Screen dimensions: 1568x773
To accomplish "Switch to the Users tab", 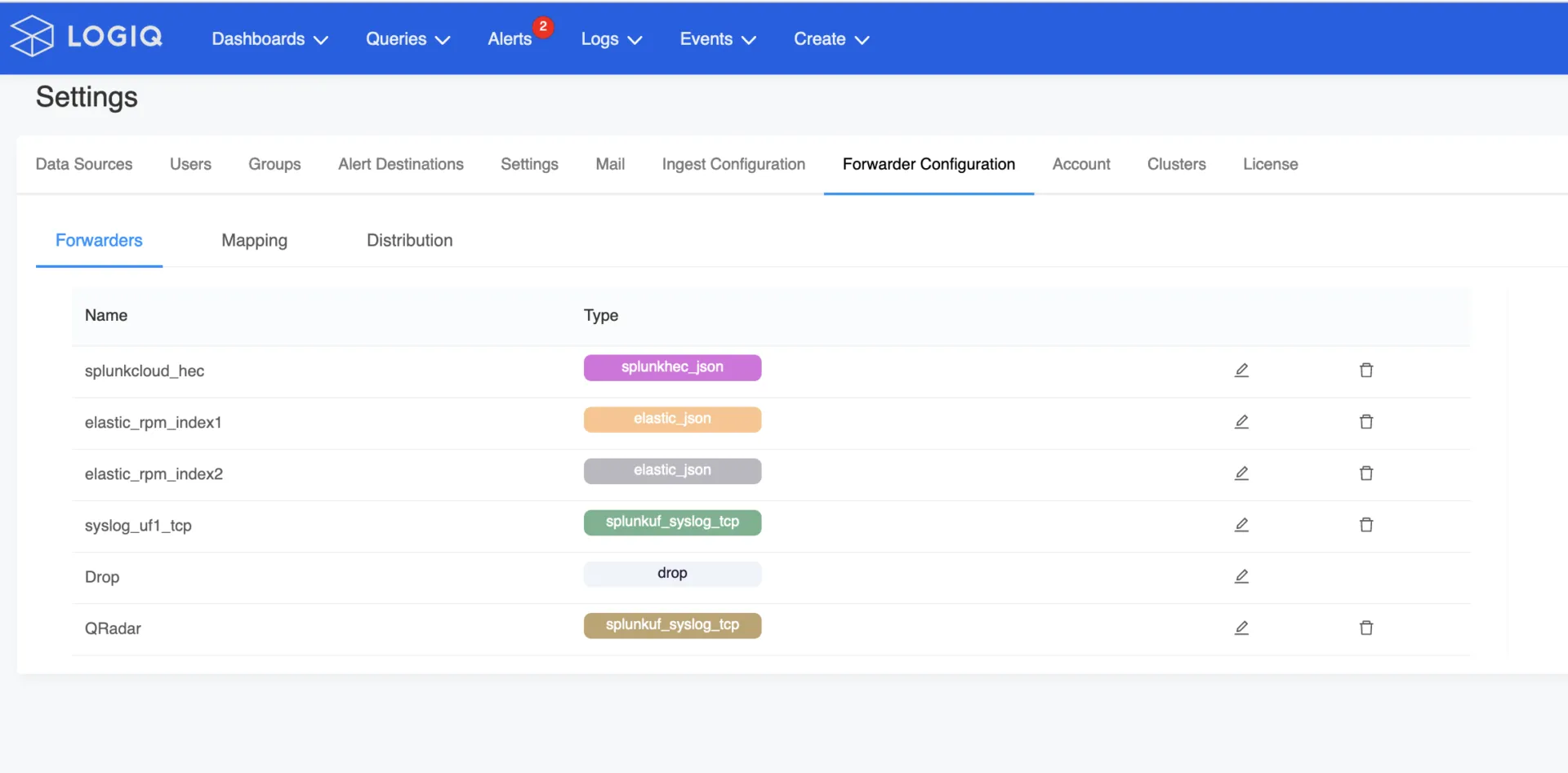I will [x=190, y=164].
